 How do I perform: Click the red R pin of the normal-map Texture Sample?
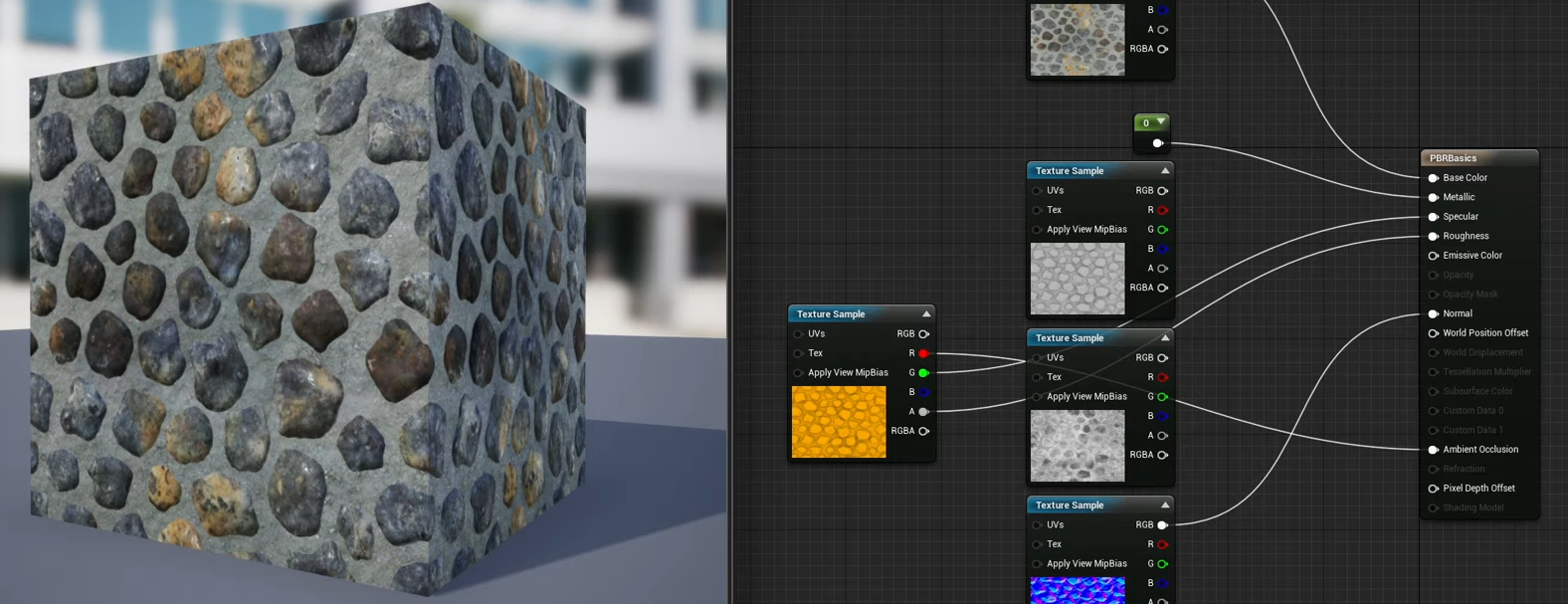tap(1163, 544)
